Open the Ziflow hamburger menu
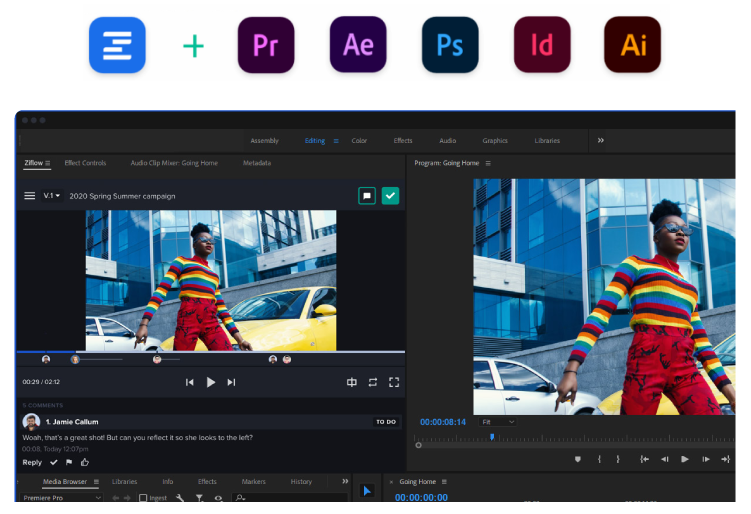 30,196
